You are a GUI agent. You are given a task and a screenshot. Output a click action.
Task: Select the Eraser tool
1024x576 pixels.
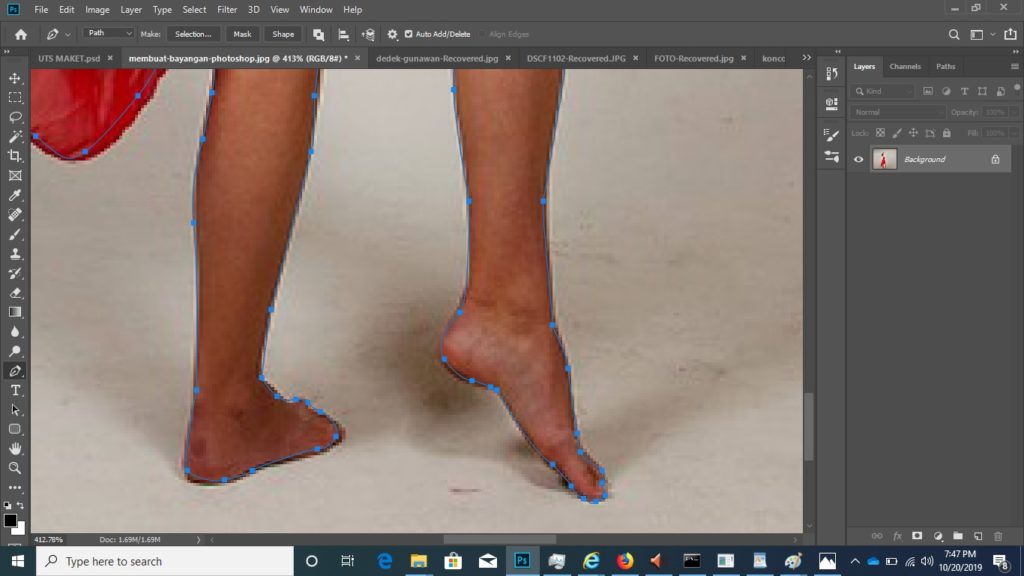click(15, 293)
